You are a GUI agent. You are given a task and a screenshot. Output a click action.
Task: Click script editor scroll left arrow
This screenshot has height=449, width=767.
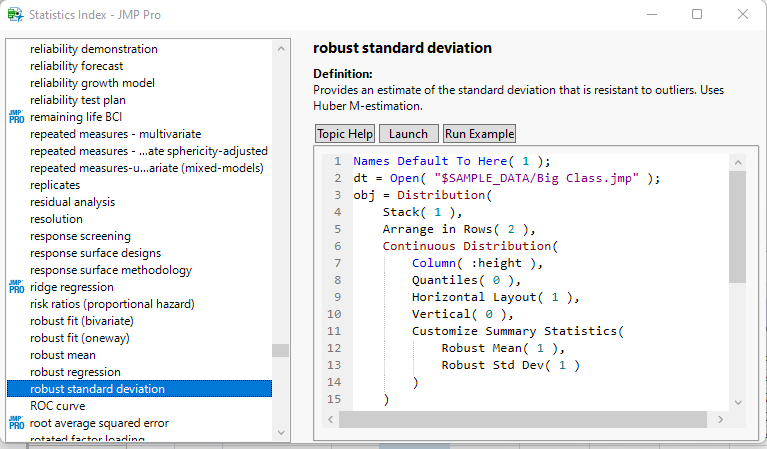click(331, 419)
